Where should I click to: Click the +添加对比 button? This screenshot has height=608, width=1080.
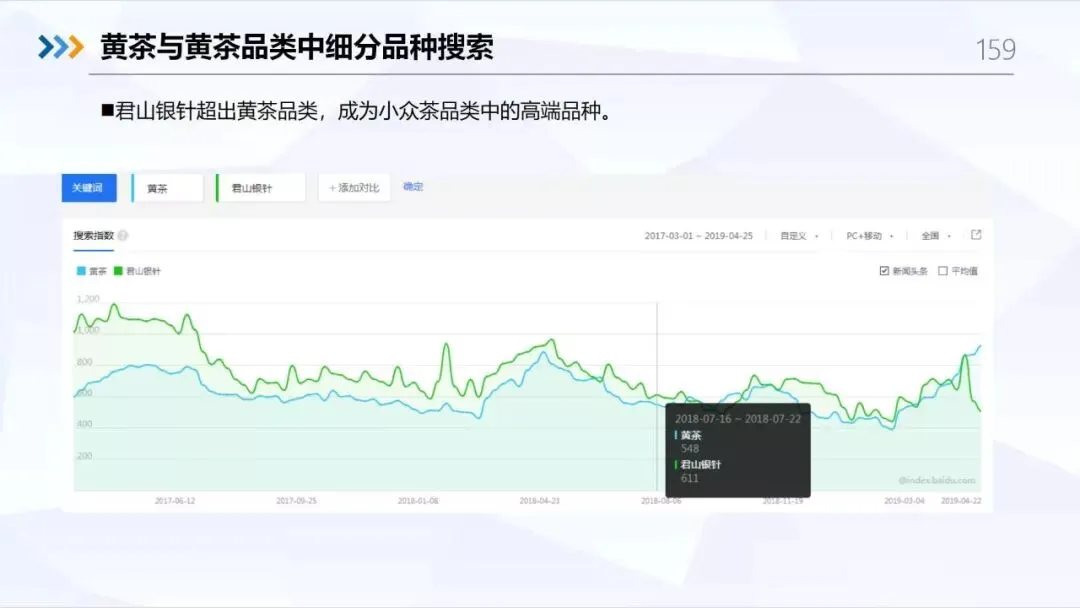coord(354,188)
